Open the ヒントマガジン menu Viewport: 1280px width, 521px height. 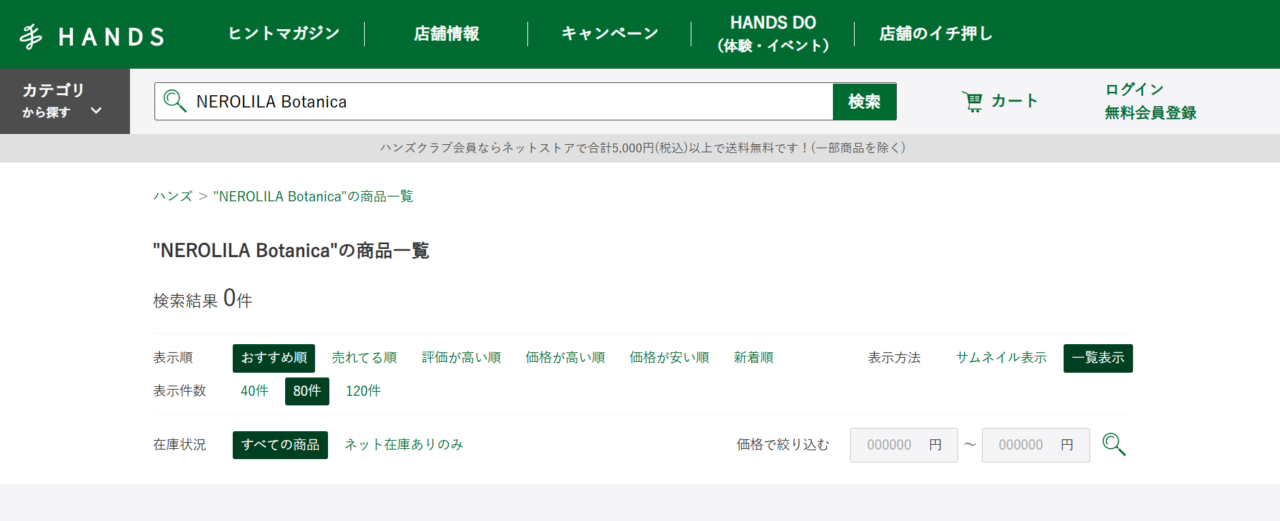[x=284, y=34]
